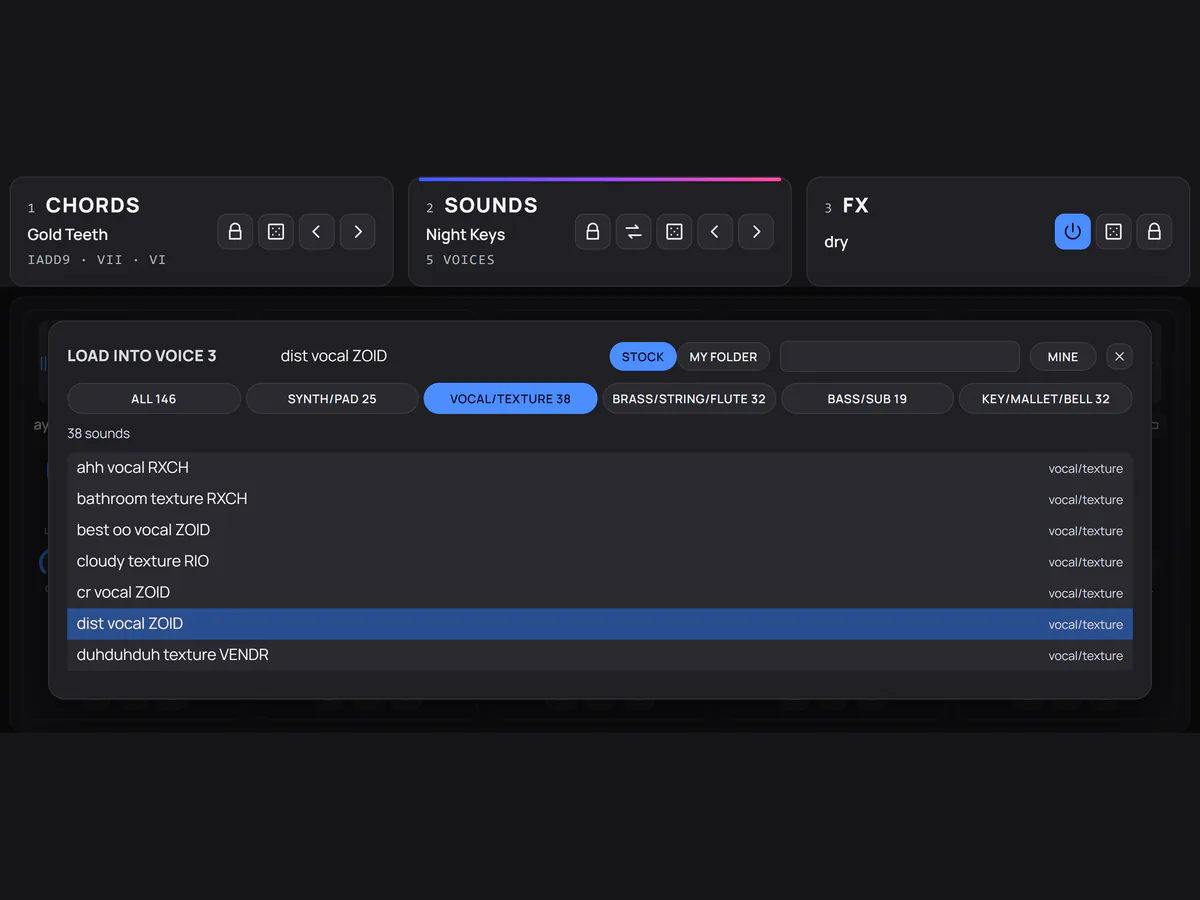Go to next chord preset
The width and height of the screenshot is (1200, 900).
point(358,232)
